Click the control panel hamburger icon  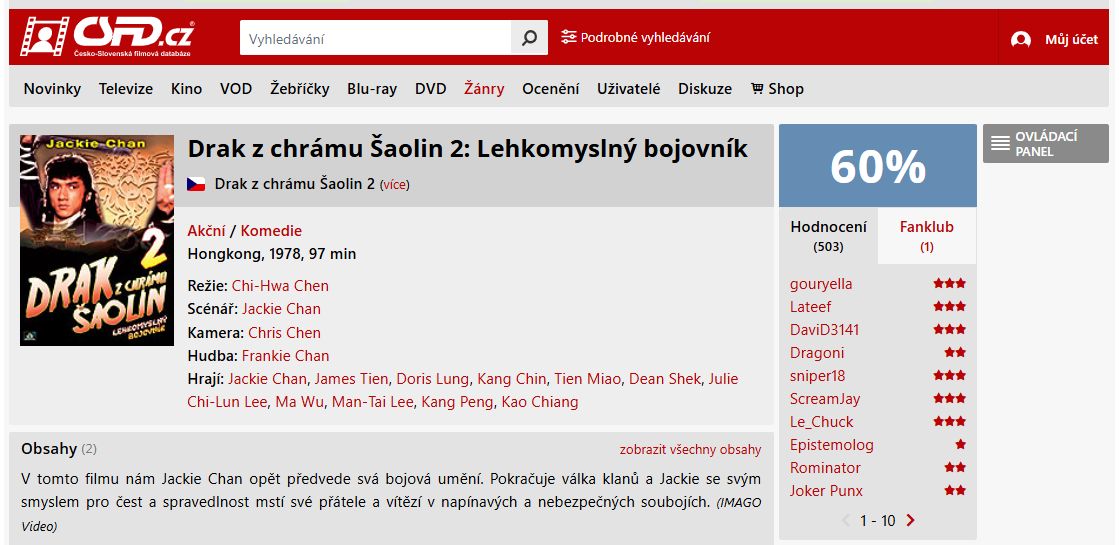coord(1001,143)
